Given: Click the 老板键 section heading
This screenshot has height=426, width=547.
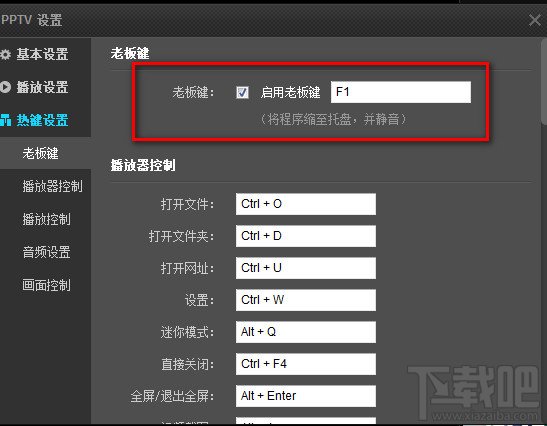Looking at the screenshot, I should tap(130, 53).
